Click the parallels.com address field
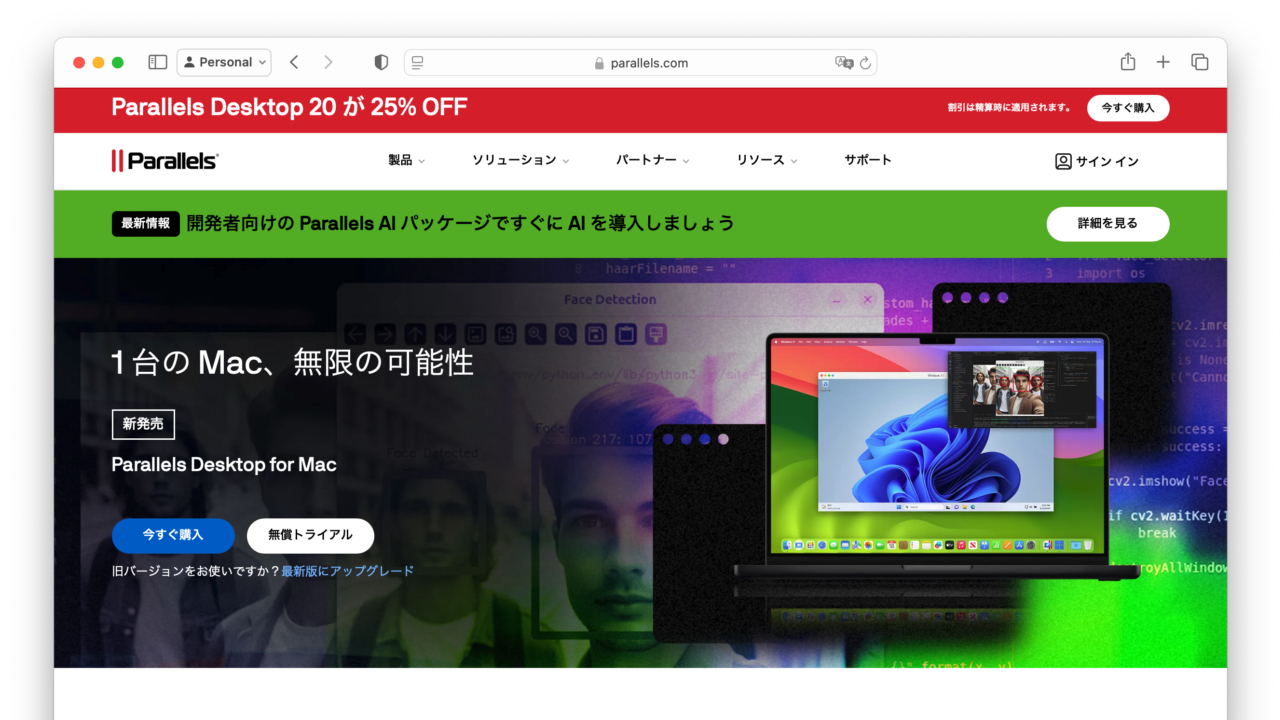 coord(641,62)
